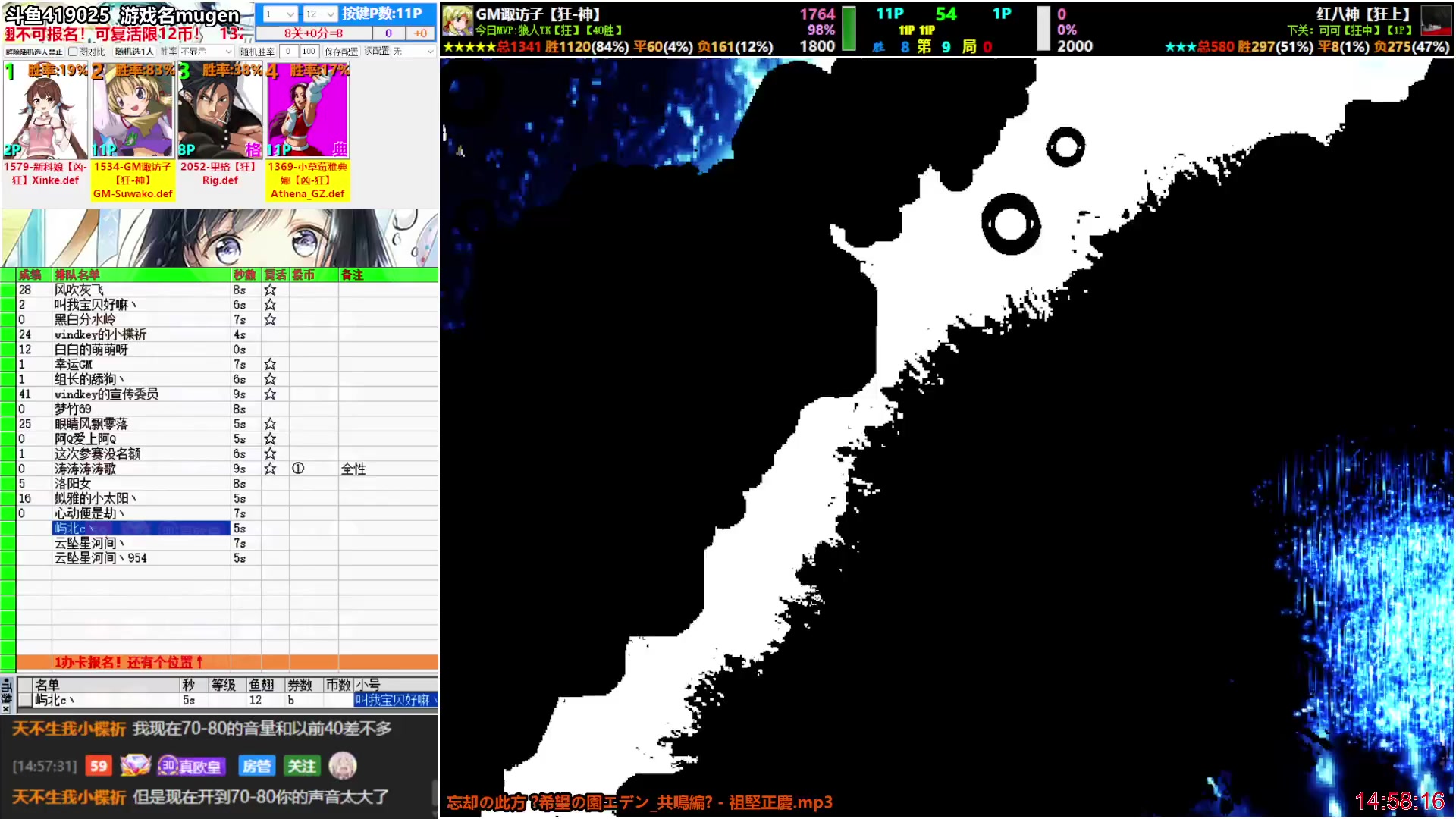Click the chat user avatar
The image size is (1456, 819).
(343, 766)
